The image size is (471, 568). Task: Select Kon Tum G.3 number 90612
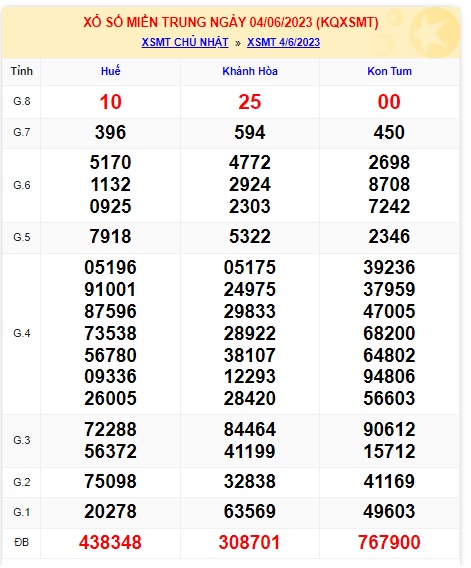[389, 430]
